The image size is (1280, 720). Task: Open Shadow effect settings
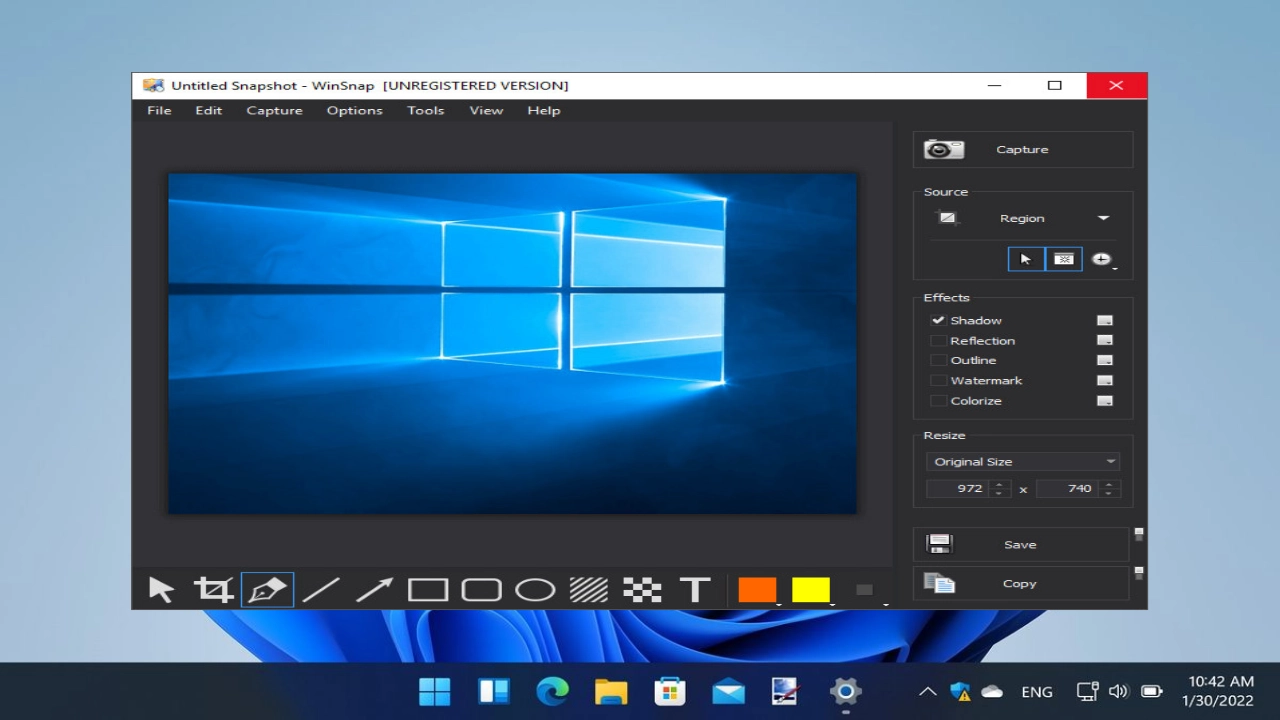point(1105,321)
